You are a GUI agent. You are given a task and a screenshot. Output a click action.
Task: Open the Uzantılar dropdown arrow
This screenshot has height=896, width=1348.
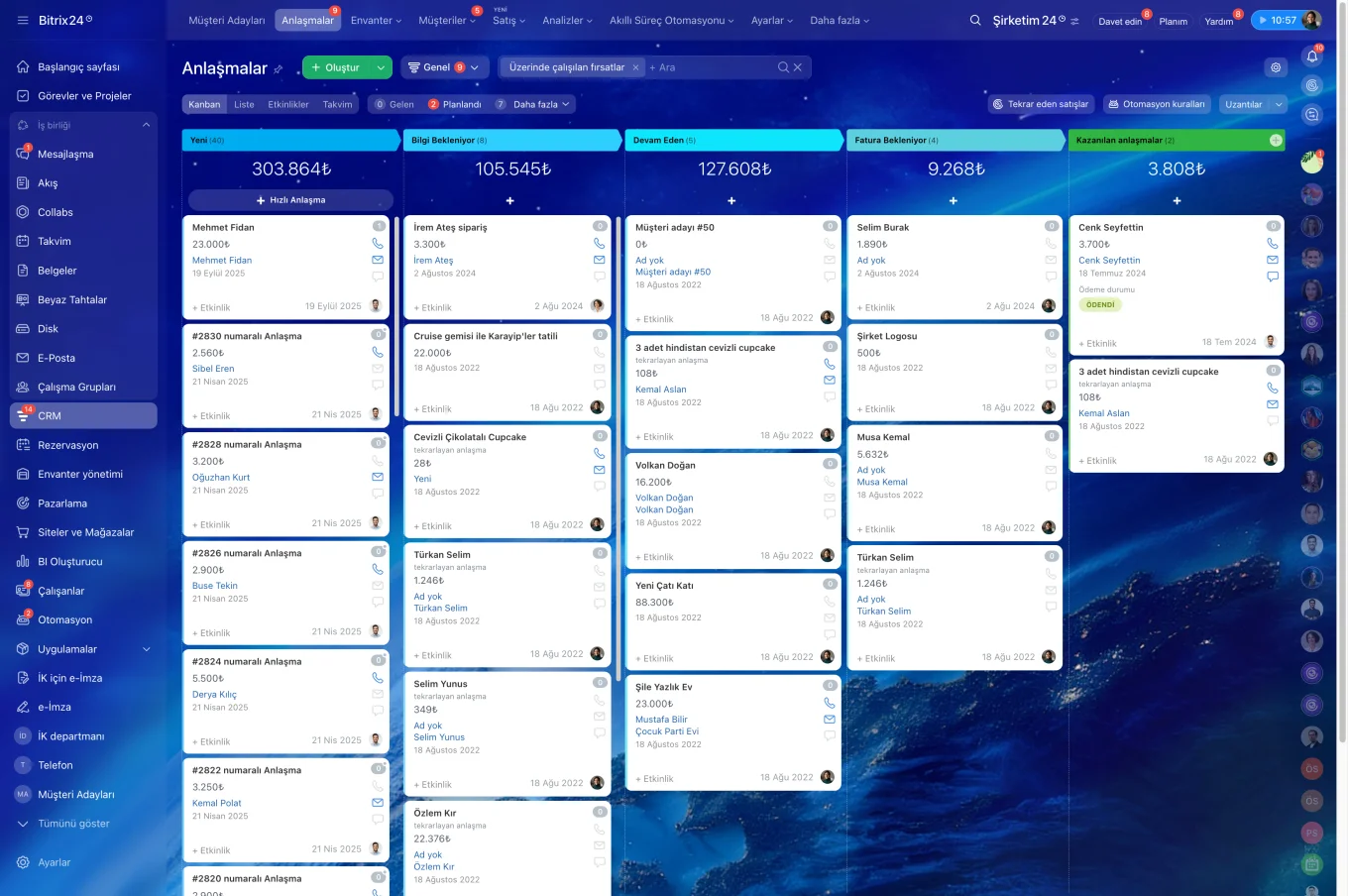(x=1279, y=104)
